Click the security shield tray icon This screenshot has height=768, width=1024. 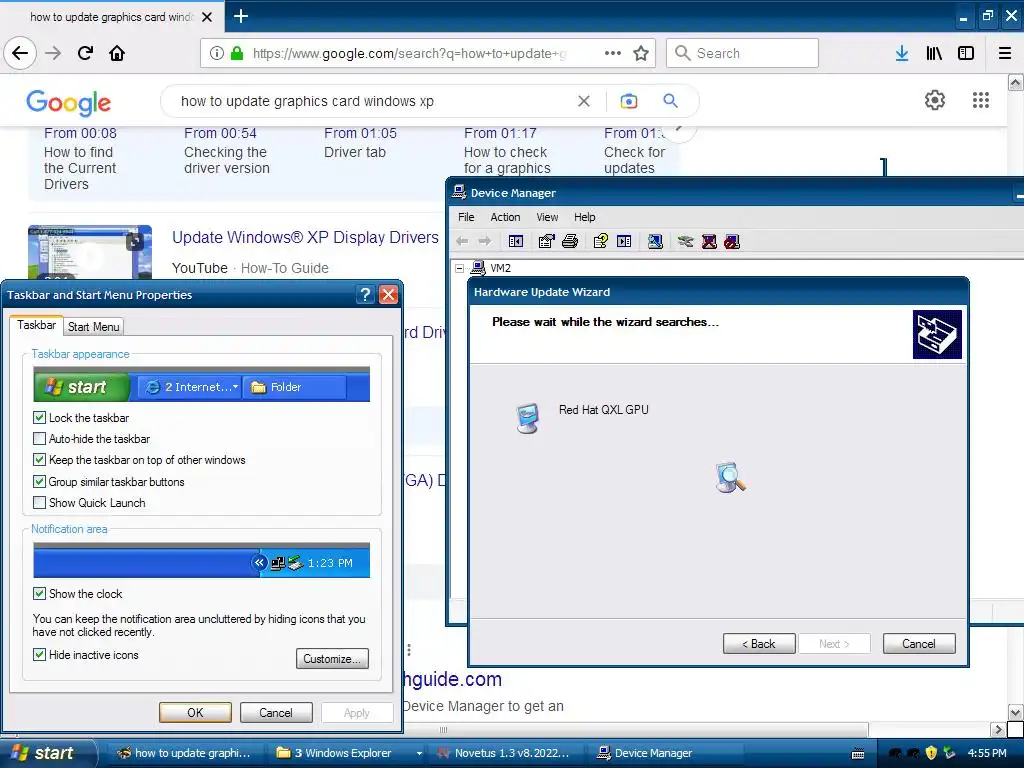pyautogui.click(x=932, y=753)
